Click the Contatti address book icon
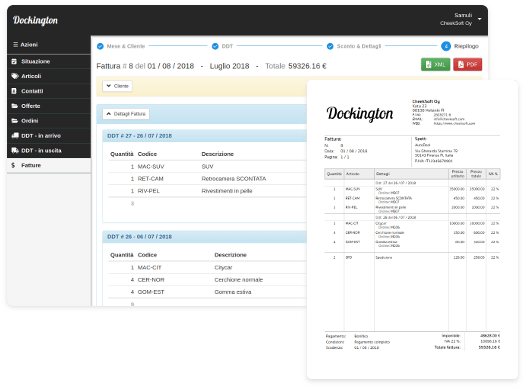525x388 pixels. [x=14, y=91]
